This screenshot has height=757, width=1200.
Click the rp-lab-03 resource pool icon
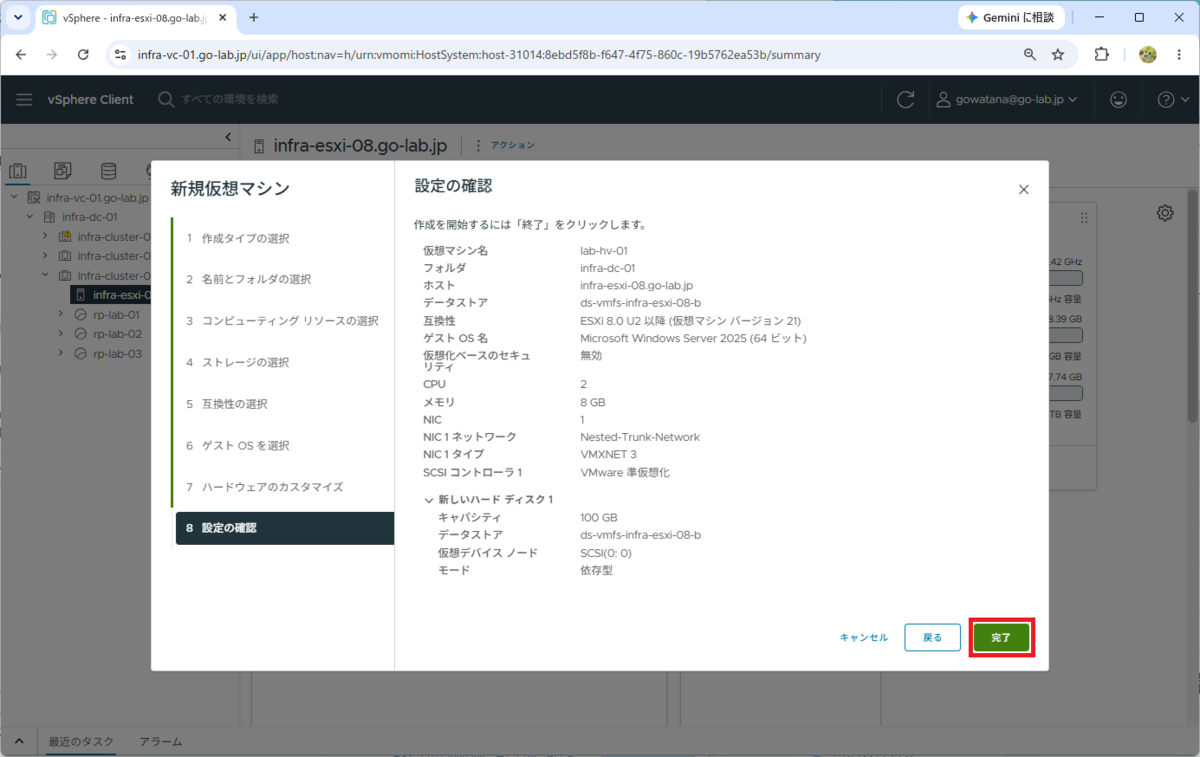point(82,354)
